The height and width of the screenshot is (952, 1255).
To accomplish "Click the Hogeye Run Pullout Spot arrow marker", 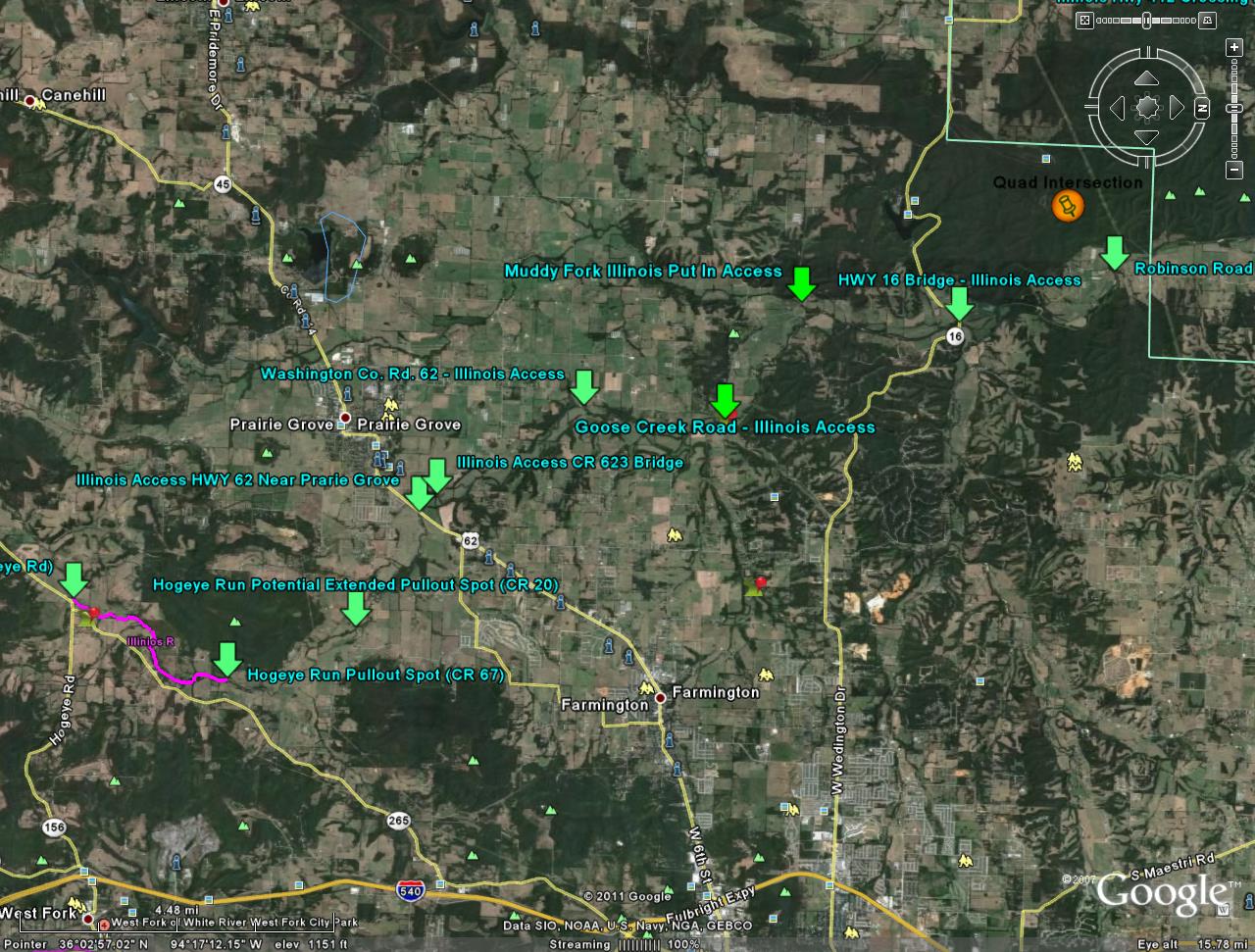I will pyautogui.click(x=227, y=659).
